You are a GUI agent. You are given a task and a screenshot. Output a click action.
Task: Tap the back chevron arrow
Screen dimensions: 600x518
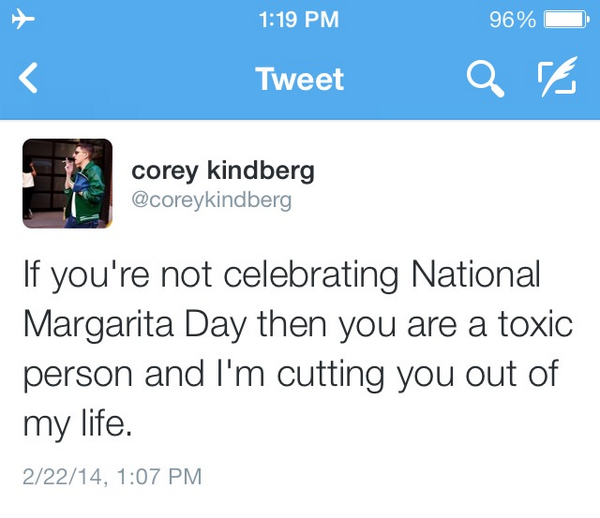coord(29,79)
